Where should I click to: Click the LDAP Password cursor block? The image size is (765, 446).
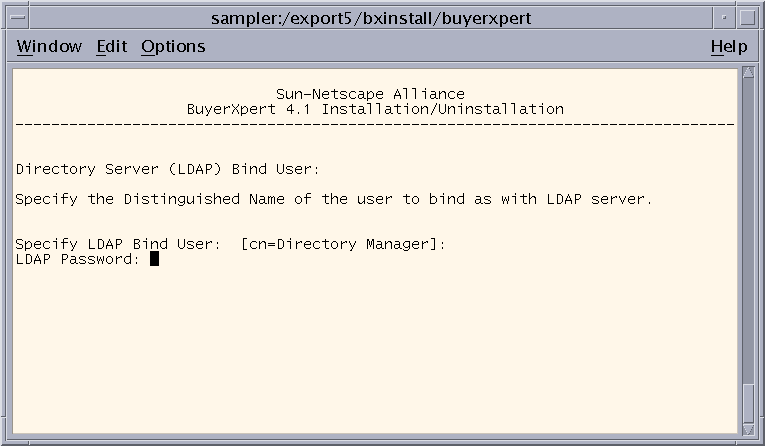154,259
